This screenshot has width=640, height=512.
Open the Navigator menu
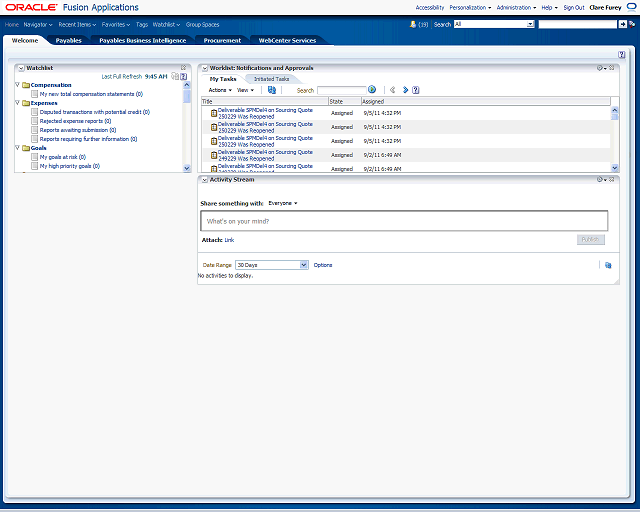click(38, 24)
